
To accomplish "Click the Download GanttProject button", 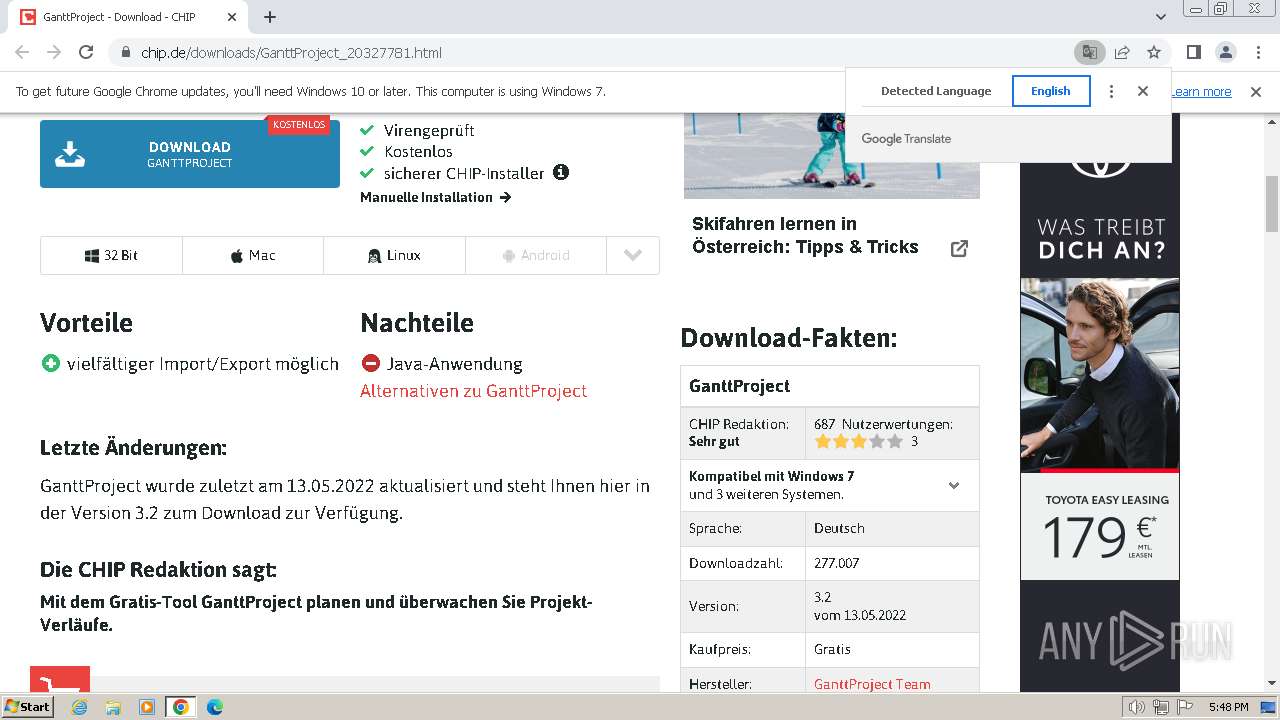I will pyautogui.click(x=190, y=154).
